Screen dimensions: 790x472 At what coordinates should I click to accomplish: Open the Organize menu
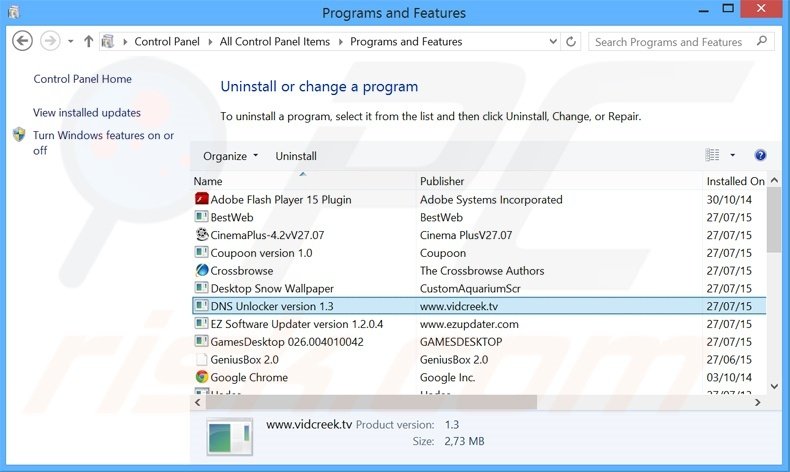coord(230,156)
